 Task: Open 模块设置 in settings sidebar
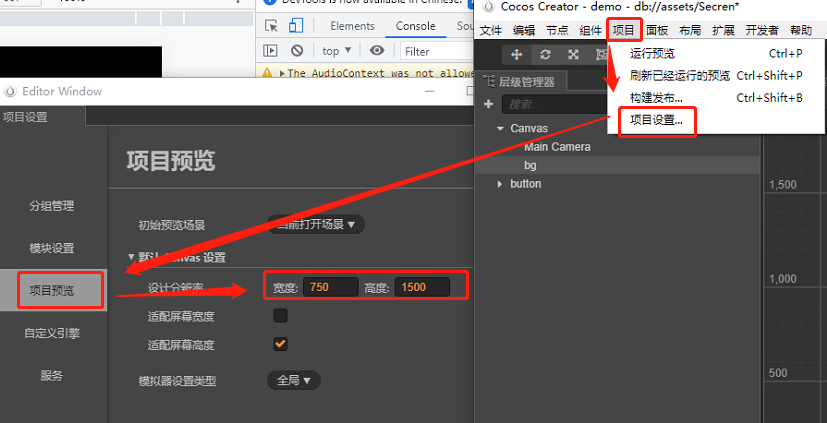pos(52,248)
